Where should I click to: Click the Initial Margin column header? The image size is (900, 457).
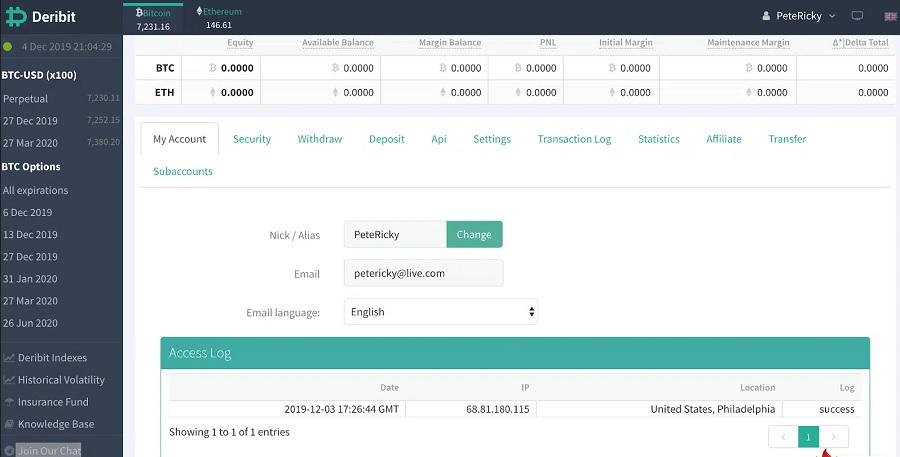tap(626, 42)
